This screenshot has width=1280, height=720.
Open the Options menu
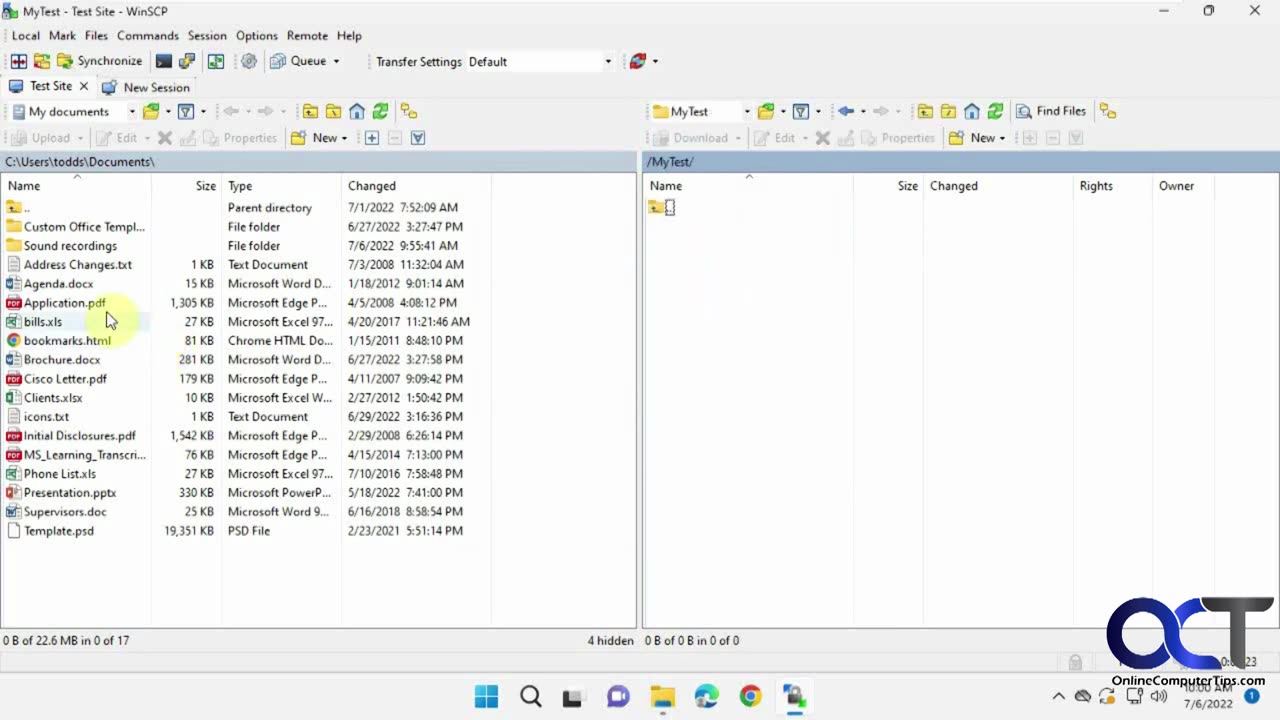257,35
